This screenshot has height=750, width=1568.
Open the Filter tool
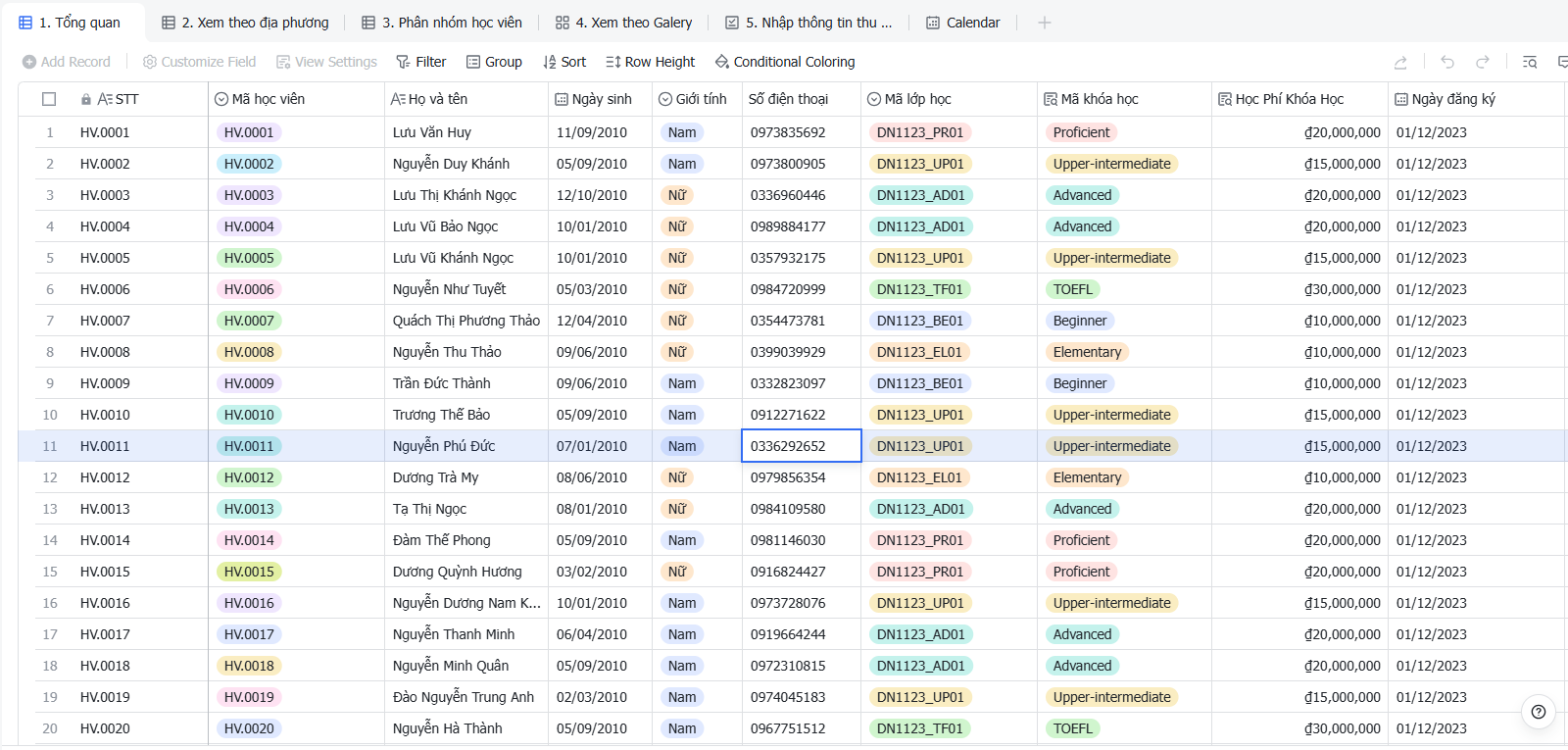tap(420, 62)
